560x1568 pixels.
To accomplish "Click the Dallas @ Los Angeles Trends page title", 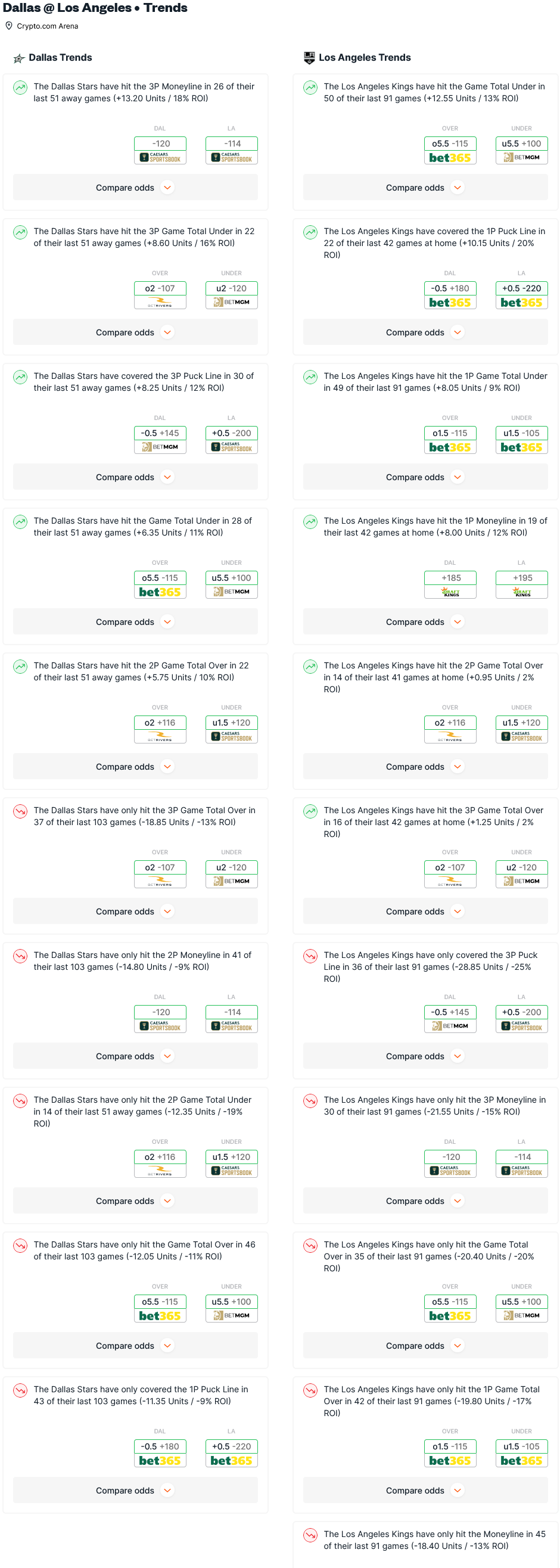I will click(95, 8).
